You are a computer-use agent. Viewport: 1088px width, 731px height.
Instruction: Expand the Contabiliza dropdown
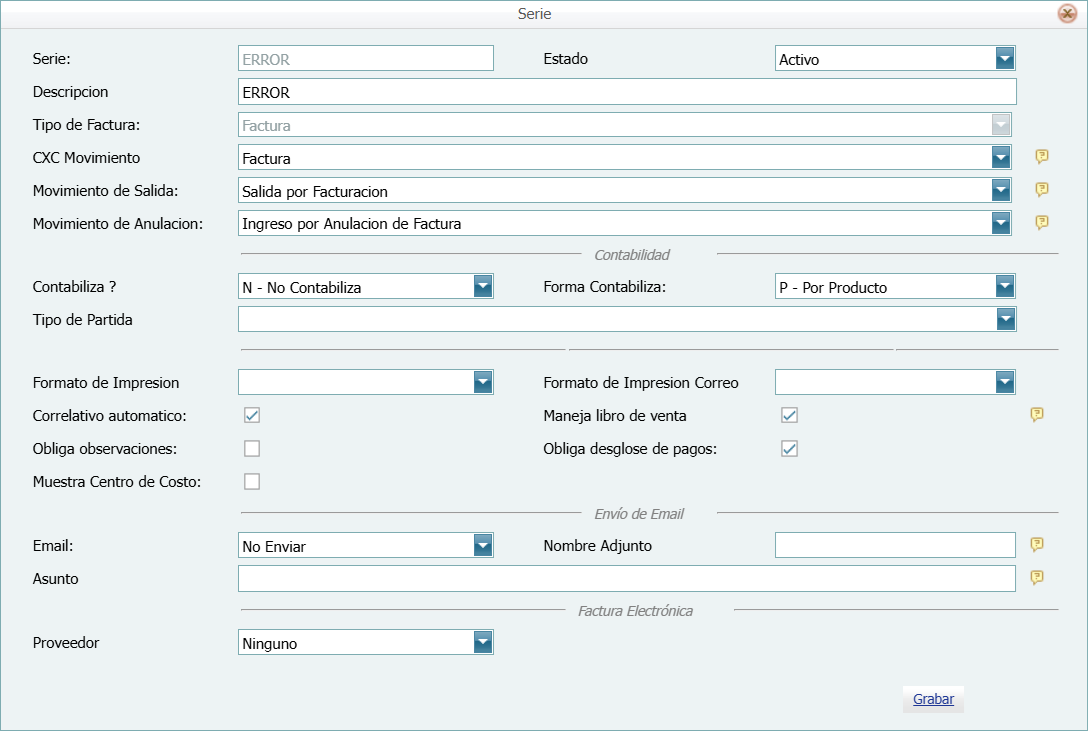483,287
